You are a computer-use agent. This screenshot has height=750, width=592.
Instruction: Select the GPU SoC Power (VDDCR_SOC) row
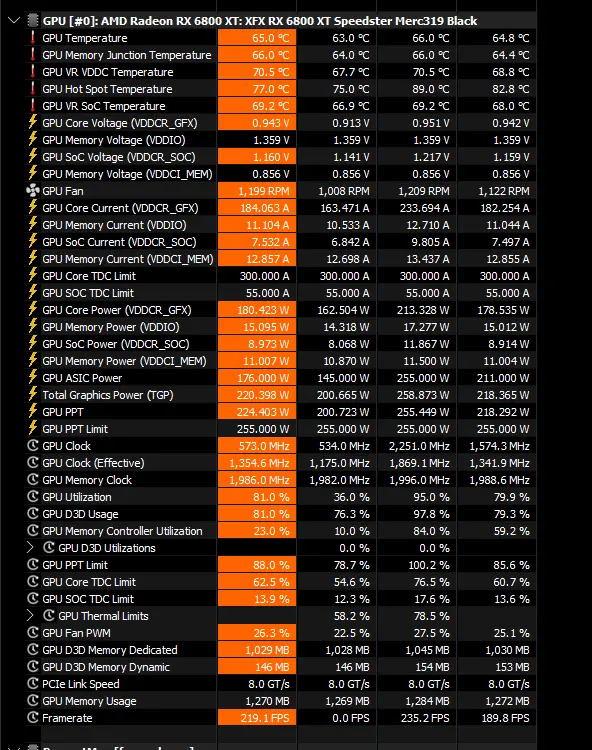[280, 343]
